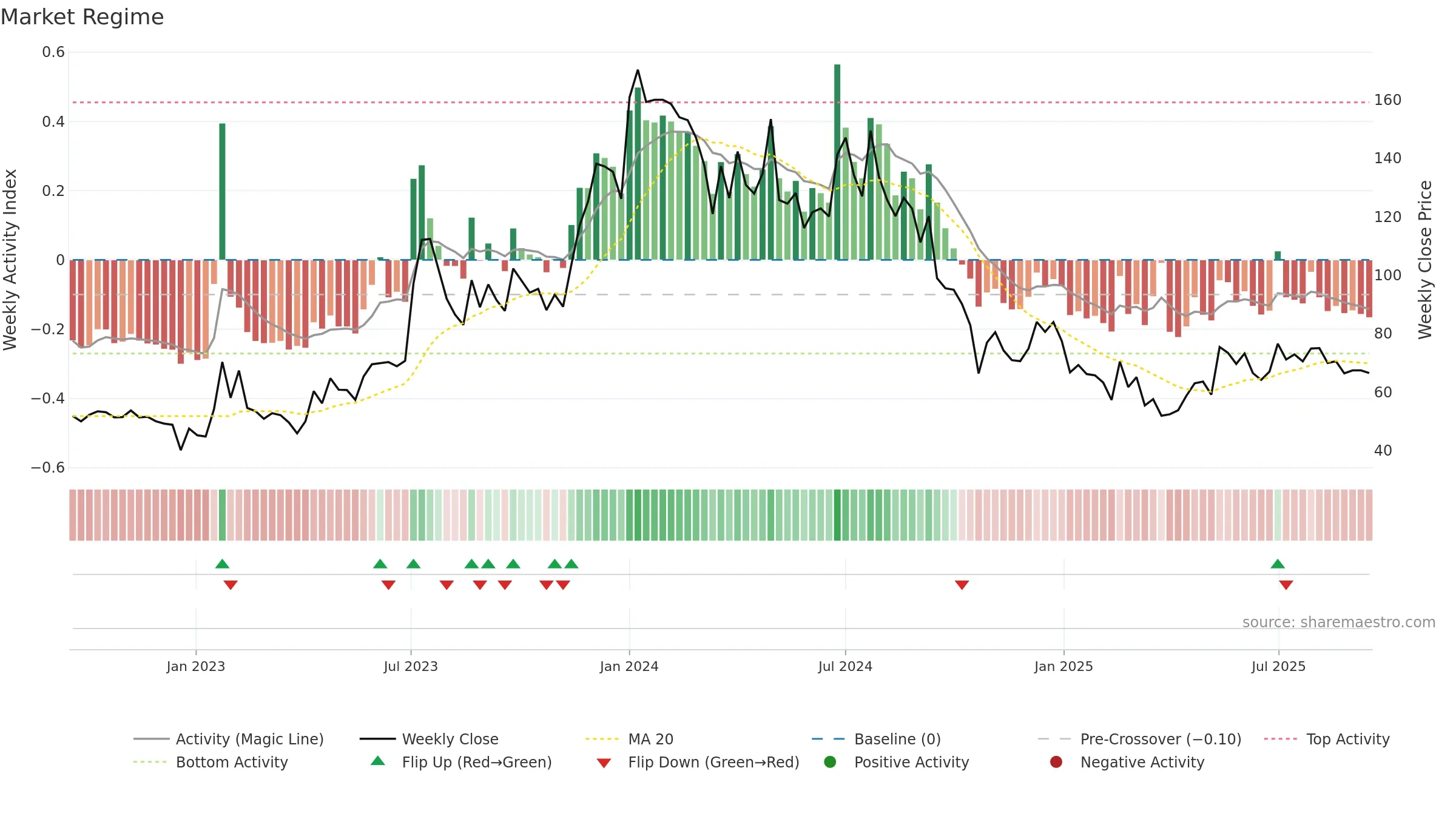Viewport: 1456px width, 819px height.
Task: Click the Jan 2023 x-axis label
Action: tap(196, 666)
